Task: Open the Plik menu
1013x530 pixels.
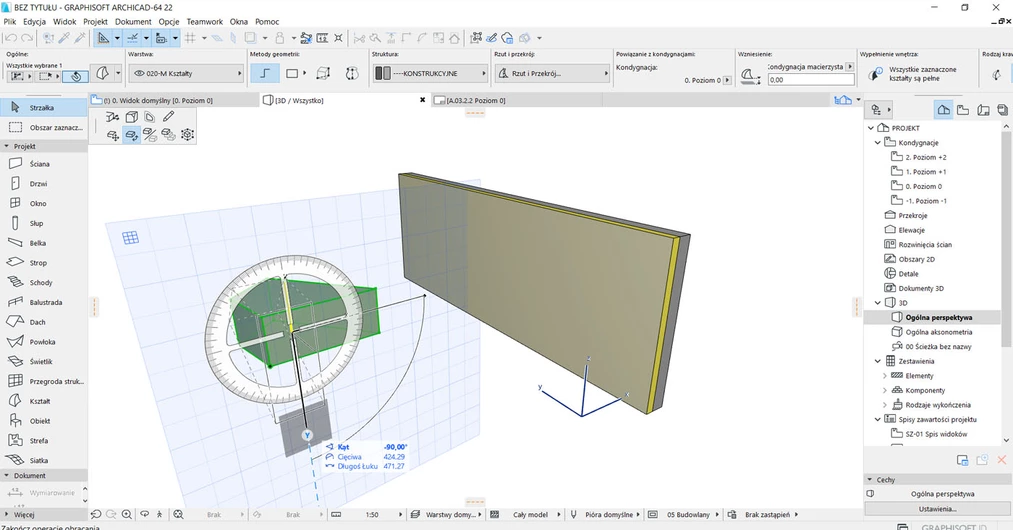Action: click(10, 21)
